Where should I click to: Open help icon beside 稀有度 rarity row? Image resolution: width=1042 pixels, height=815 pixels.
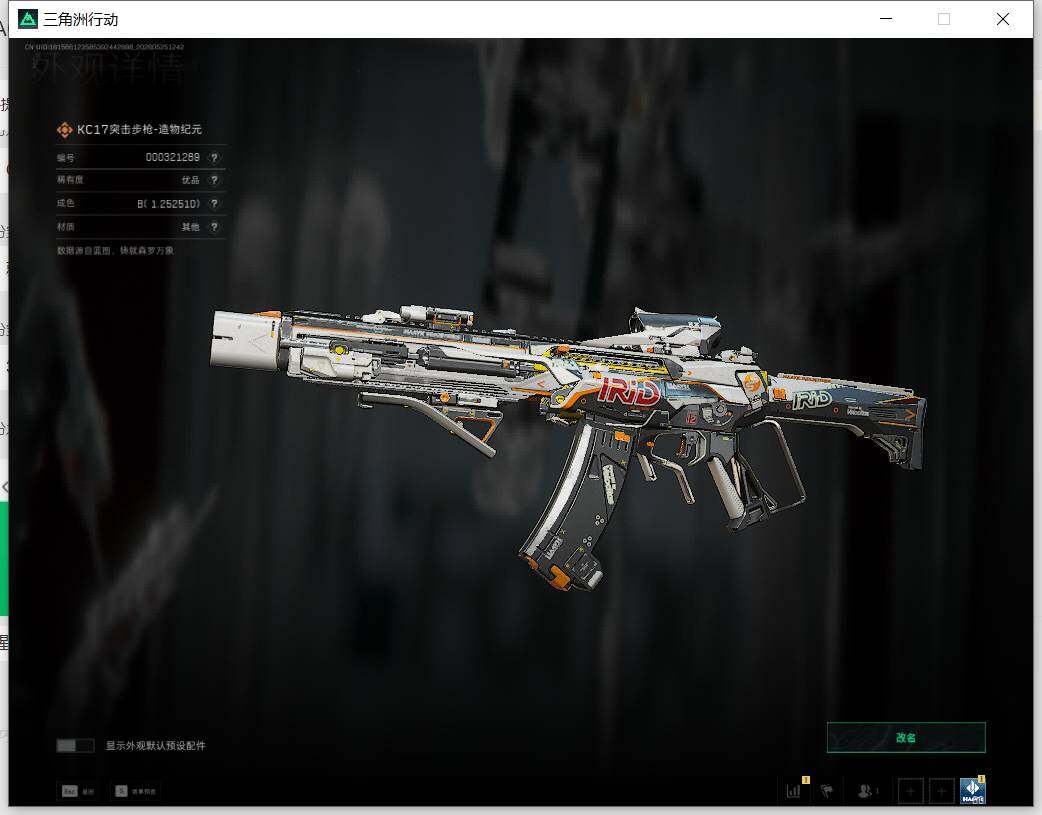coord(214,180)
